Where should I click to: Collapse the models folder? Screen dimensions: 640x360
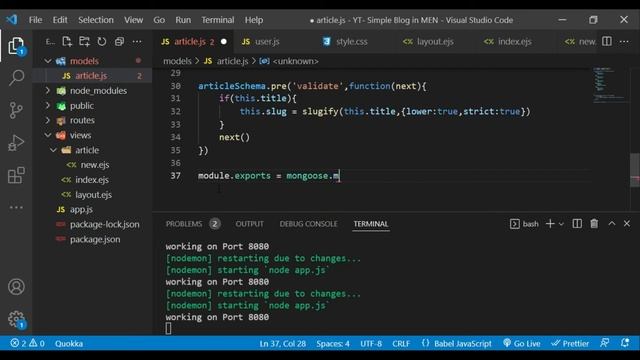[48, 61]
